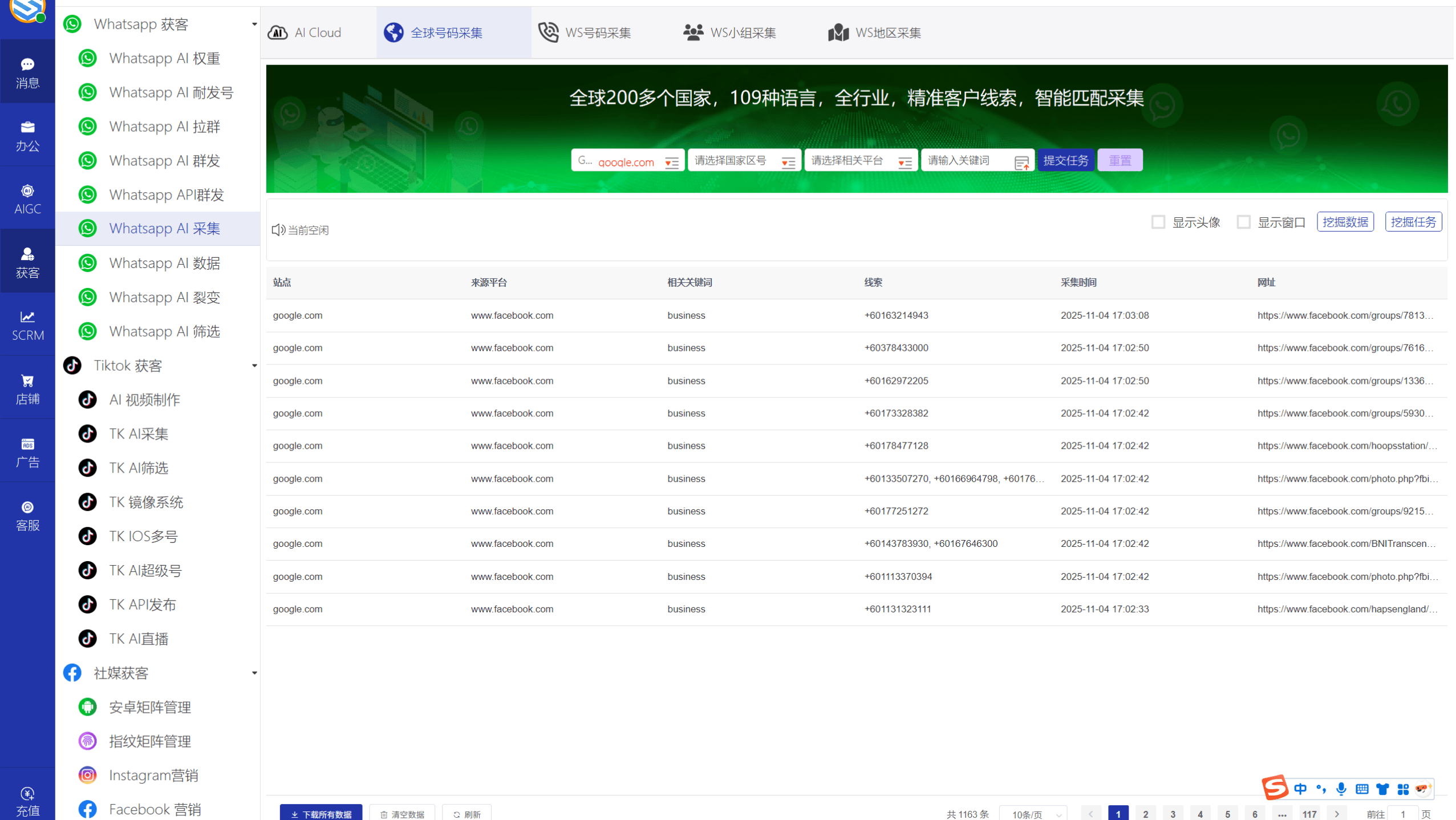Collapse the Whatsapp 获客 section
This screenshot has height=820, width=1456.
[254, 23]
